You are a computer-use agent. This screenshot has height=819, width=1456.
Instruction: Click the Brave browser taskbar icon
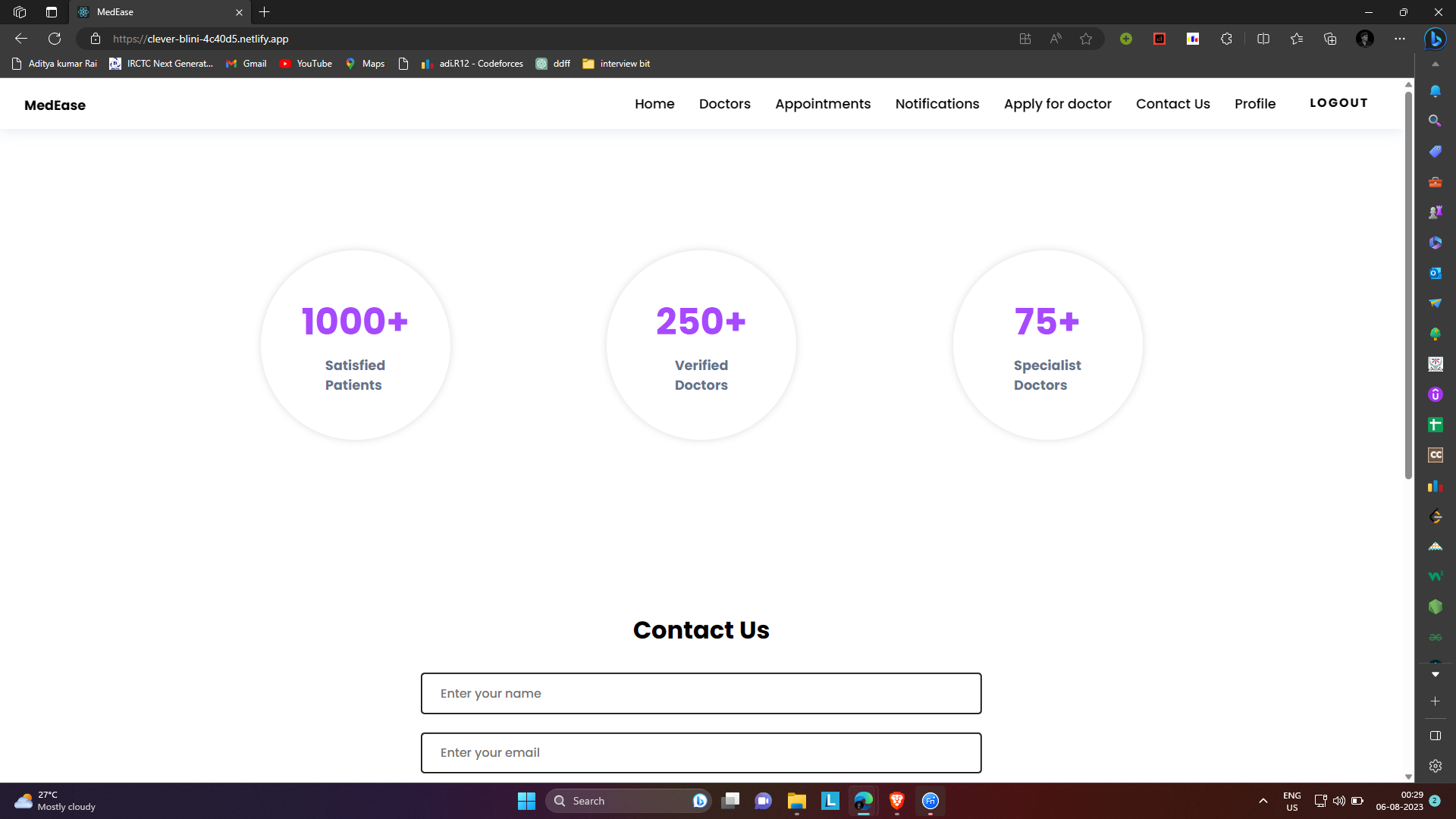coord(897,801)
